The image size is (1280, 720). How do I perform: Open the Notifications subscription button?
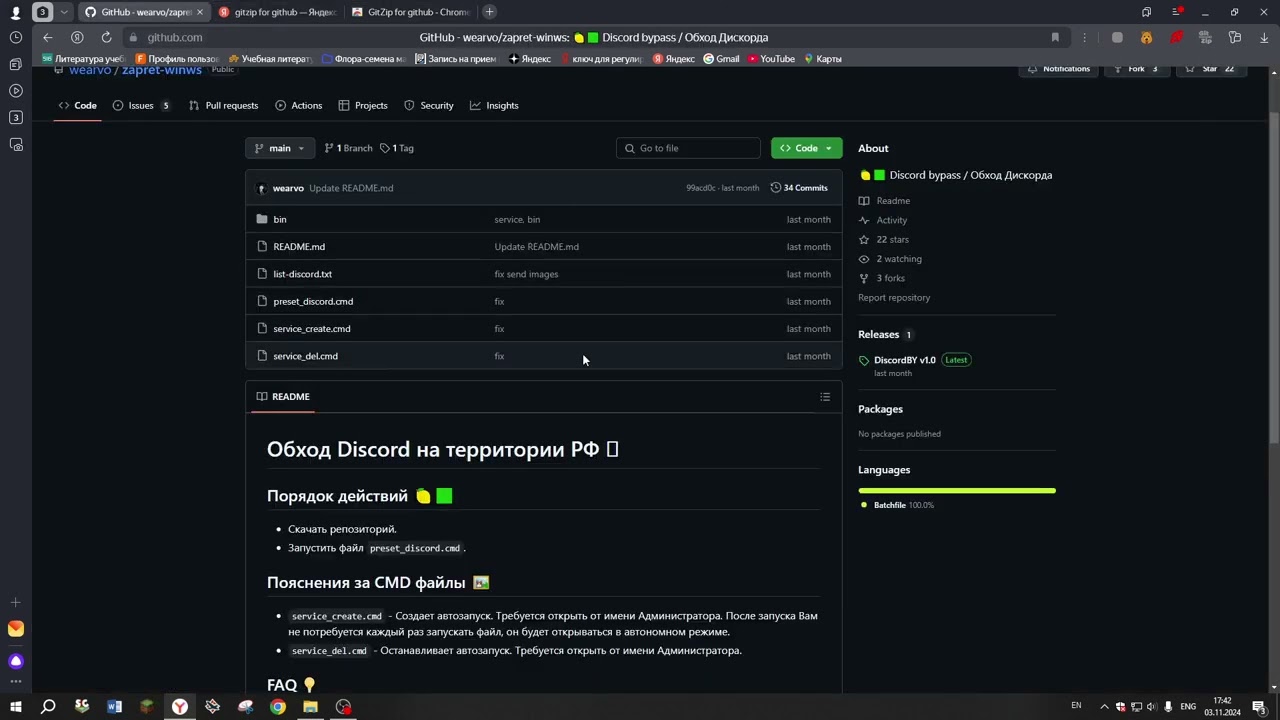pyautogui.click(x=1058, y=69)
